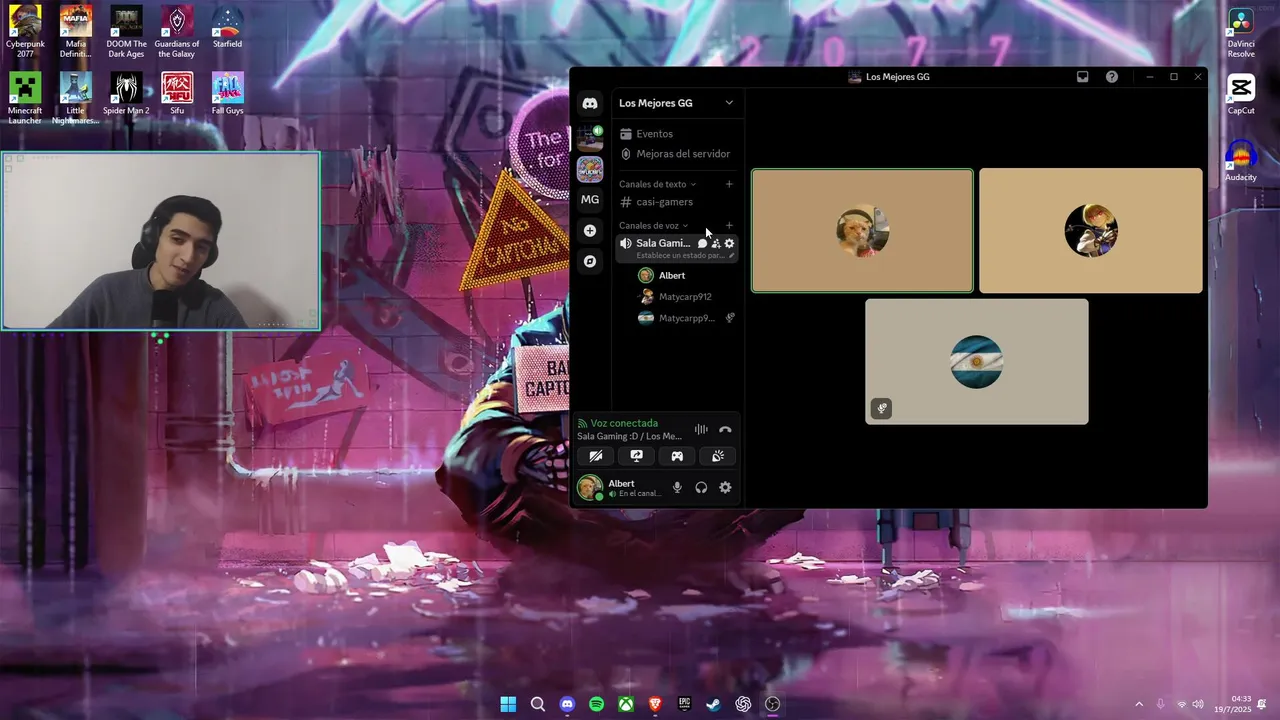1280x720 pixels.
Task: Select the anime avatar video tile
Action: pyautogui.click(x=1091, y=231)
